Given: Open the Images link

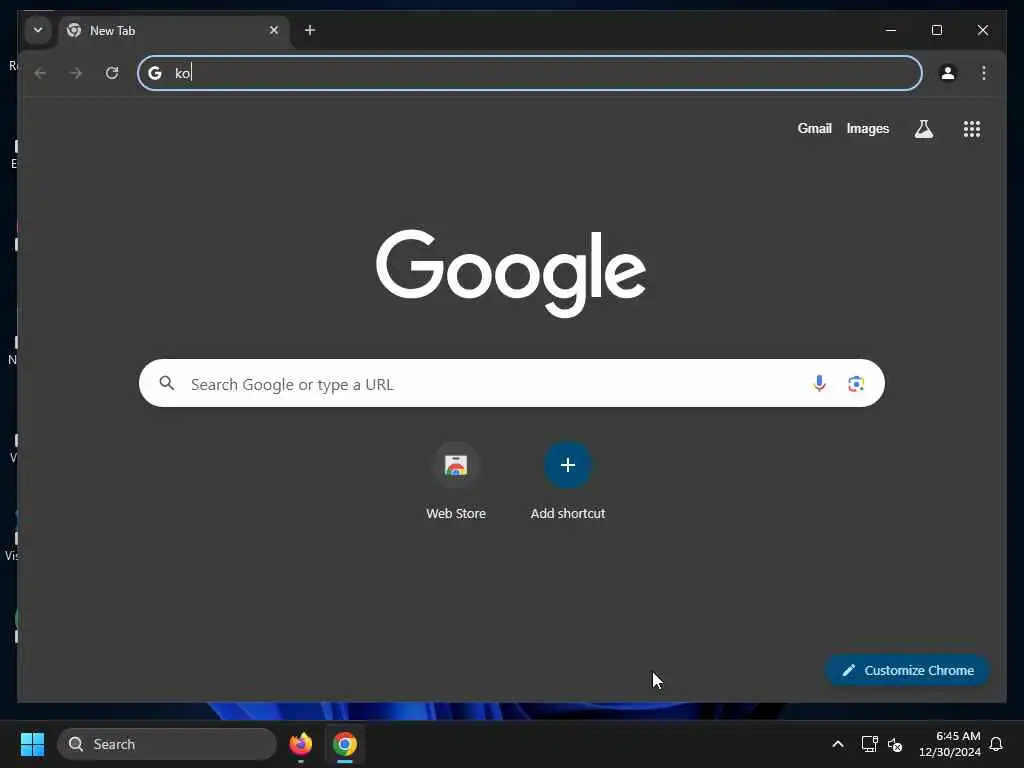Looking at the screenshot, I should (867, 129).
